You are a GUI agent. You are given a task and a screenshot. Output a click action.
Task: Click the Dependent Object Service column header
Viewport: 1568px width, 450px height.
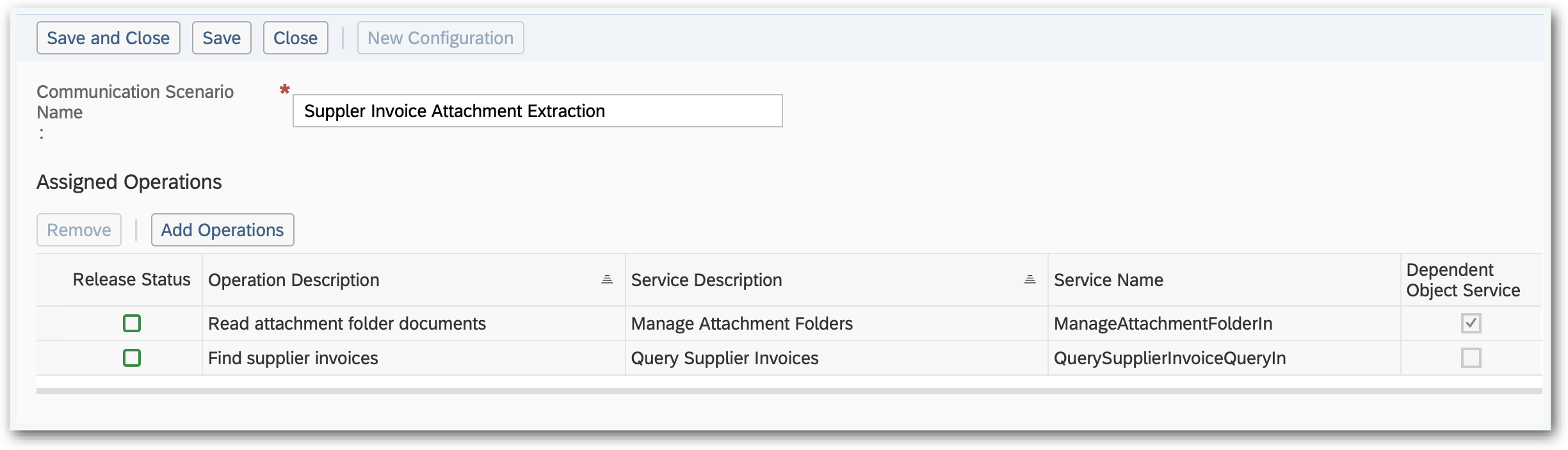(1462, 280)
